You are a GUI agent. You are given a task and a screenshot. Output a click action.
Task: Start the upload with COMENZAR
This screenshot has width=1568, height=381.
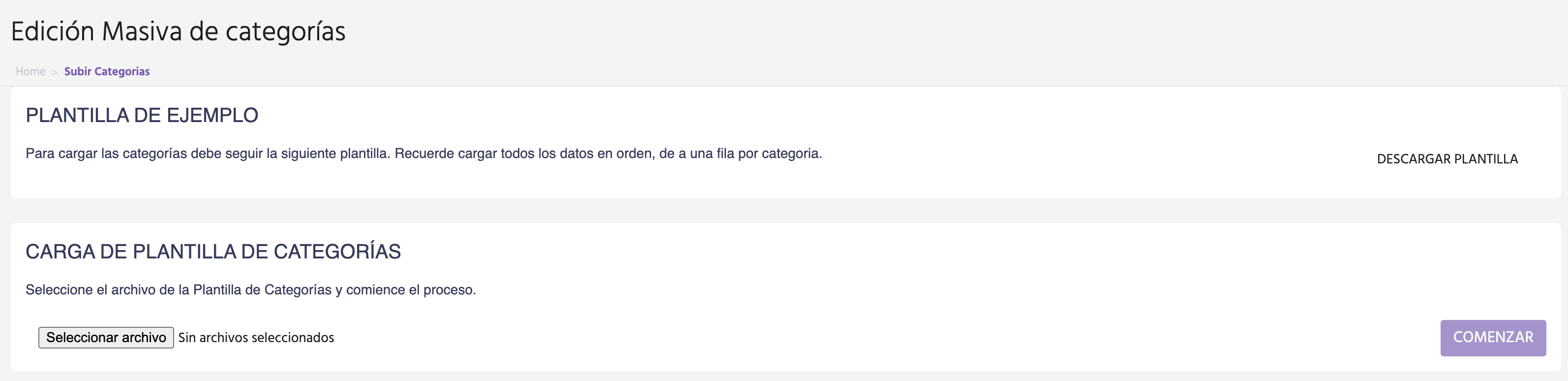point(1493,338)
